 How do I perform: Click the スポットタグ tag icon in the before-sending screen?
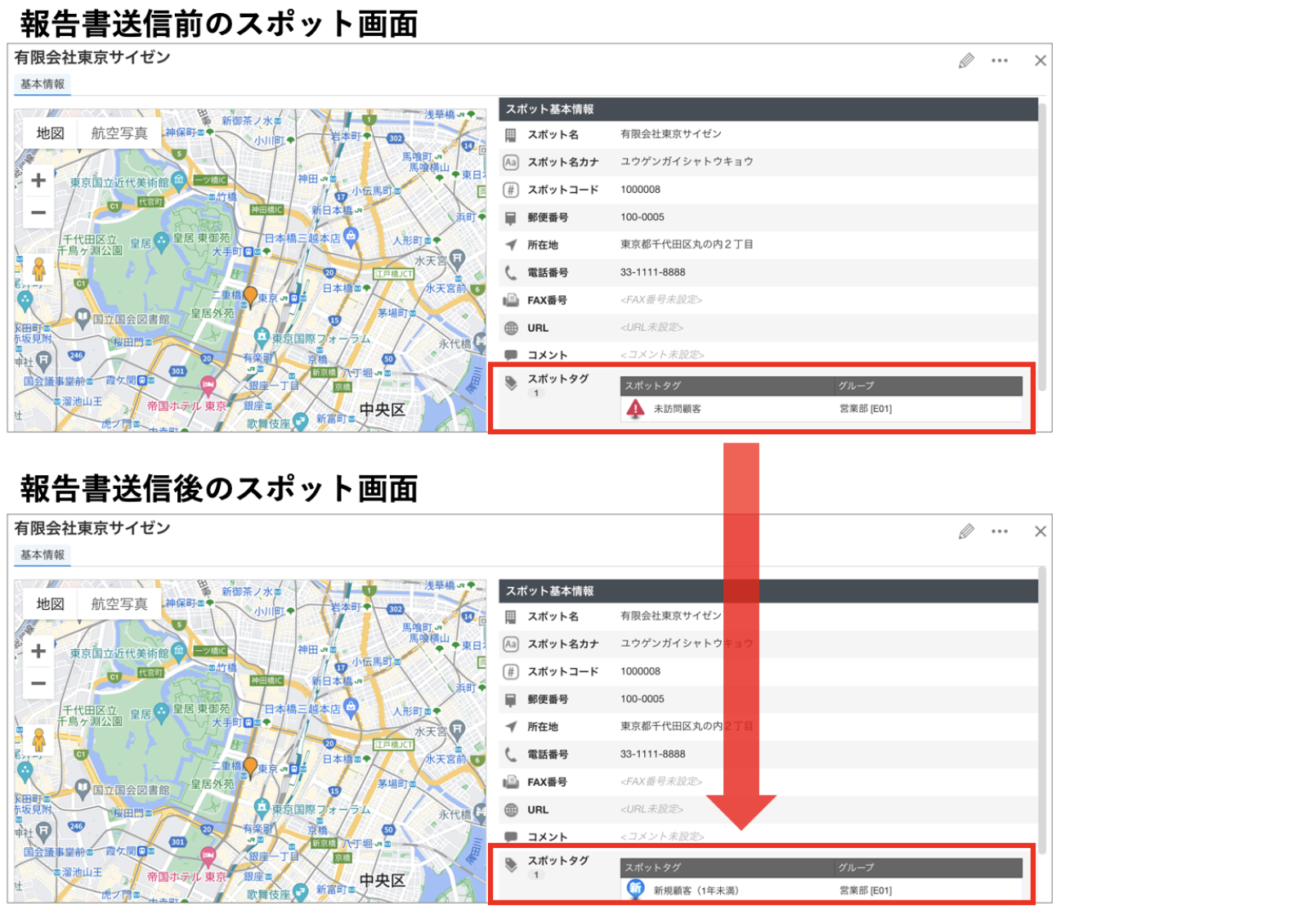(x=511, y=383)
